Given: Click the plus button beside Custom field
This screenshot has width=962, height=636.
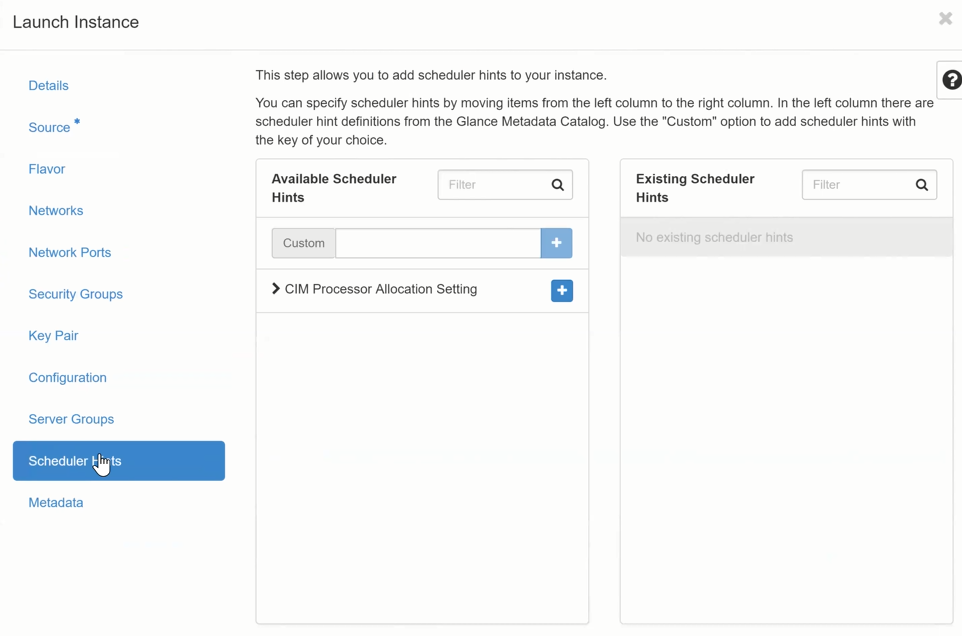Looking at the screenshot, I should click(x=556, y=243).
